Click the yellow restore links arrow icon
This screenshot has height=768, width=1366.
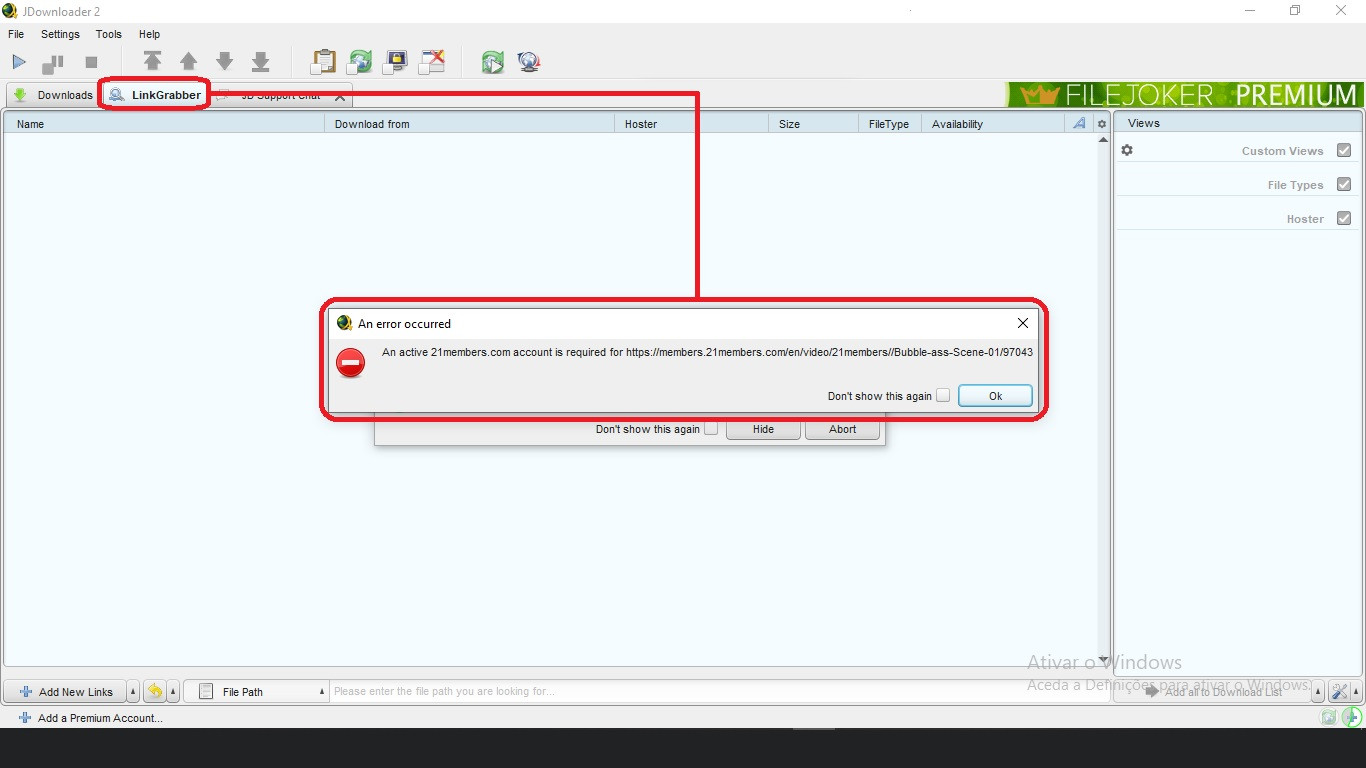click(x=155, y=691)
